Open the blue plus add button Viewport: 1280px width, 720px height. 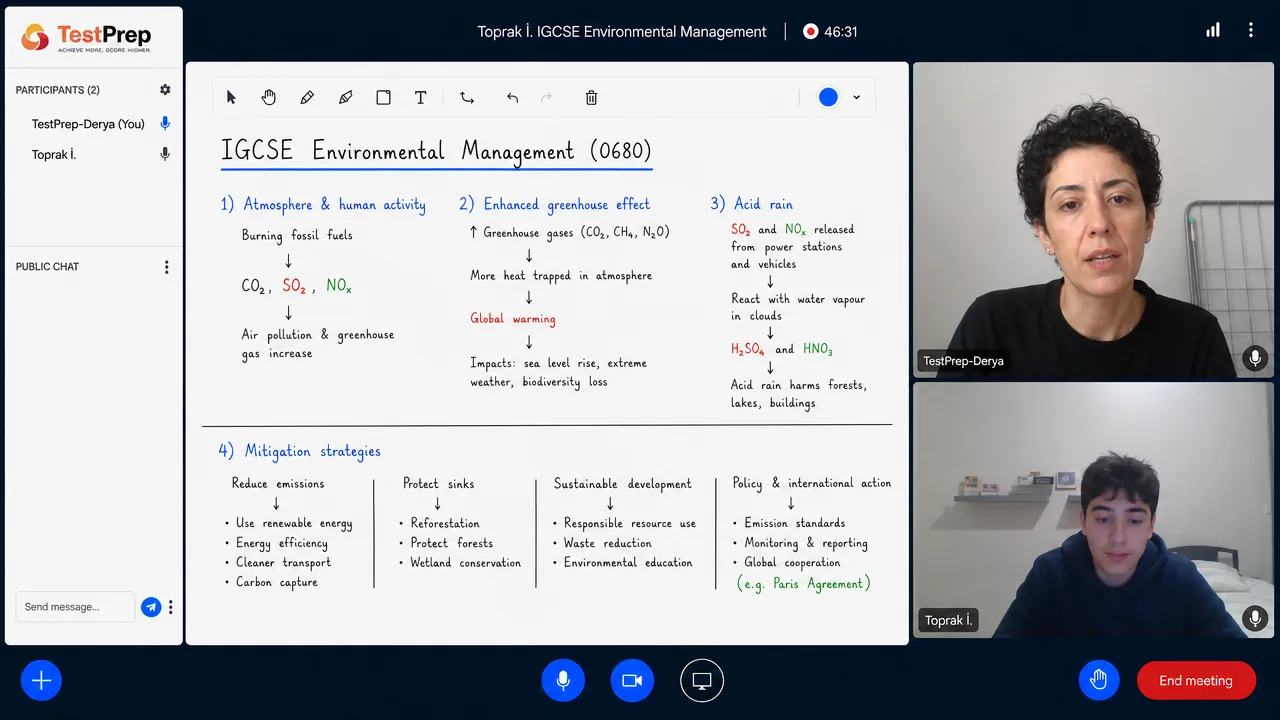(x=41, y=681)
